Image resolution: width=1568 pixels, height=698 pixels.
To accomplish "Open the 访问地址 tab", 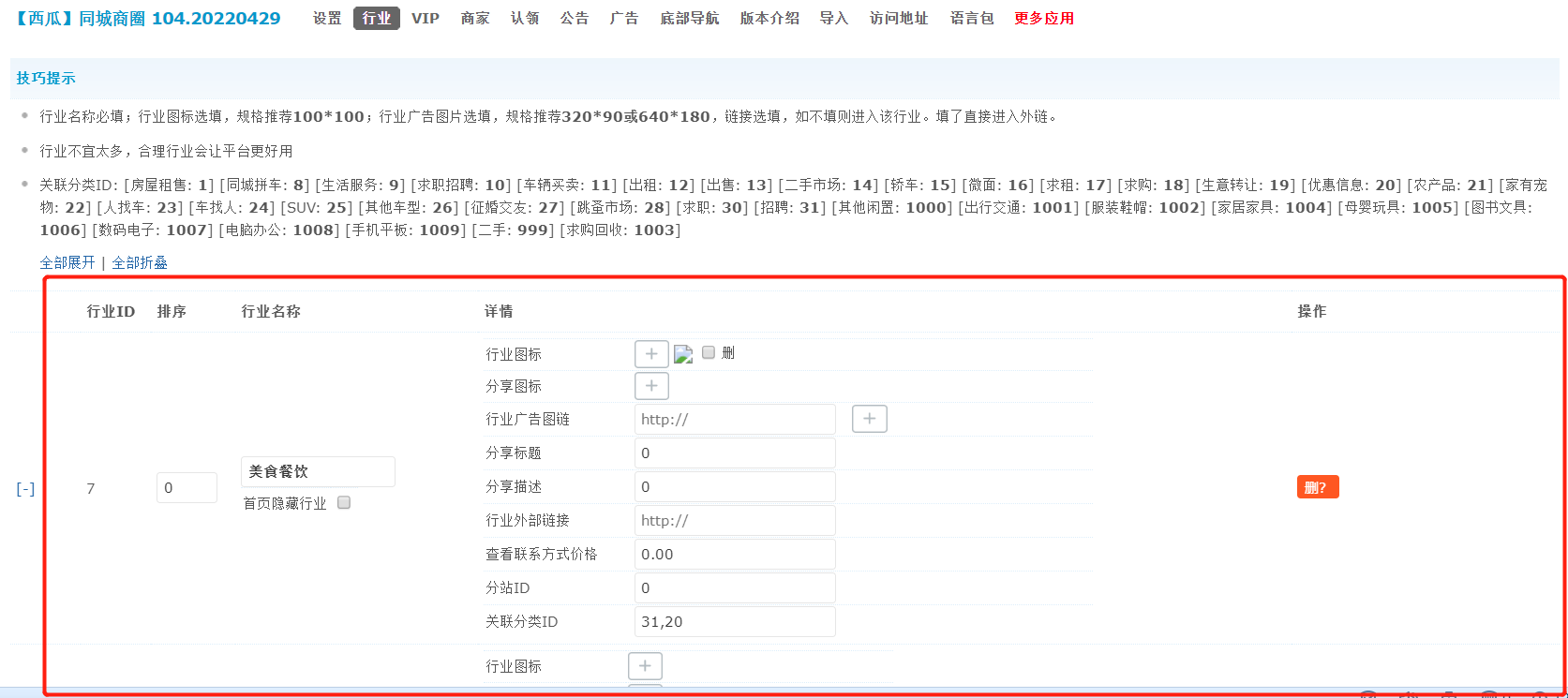I will (x=899, y=18).
